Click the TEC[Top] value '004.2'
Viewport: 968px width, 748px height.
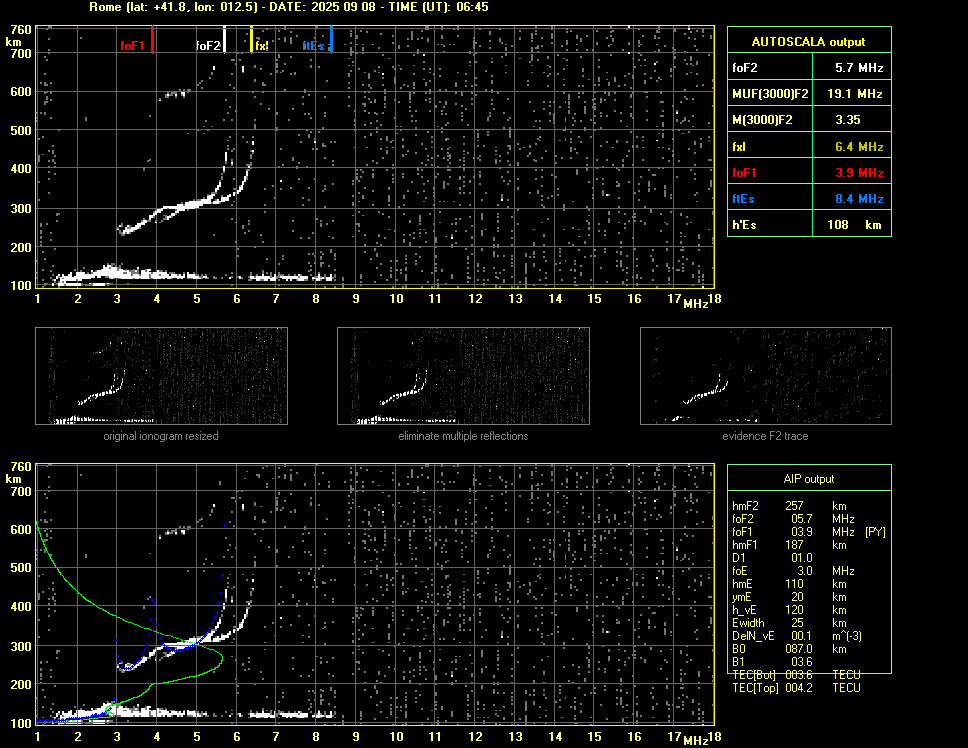[x=798, y=688]
